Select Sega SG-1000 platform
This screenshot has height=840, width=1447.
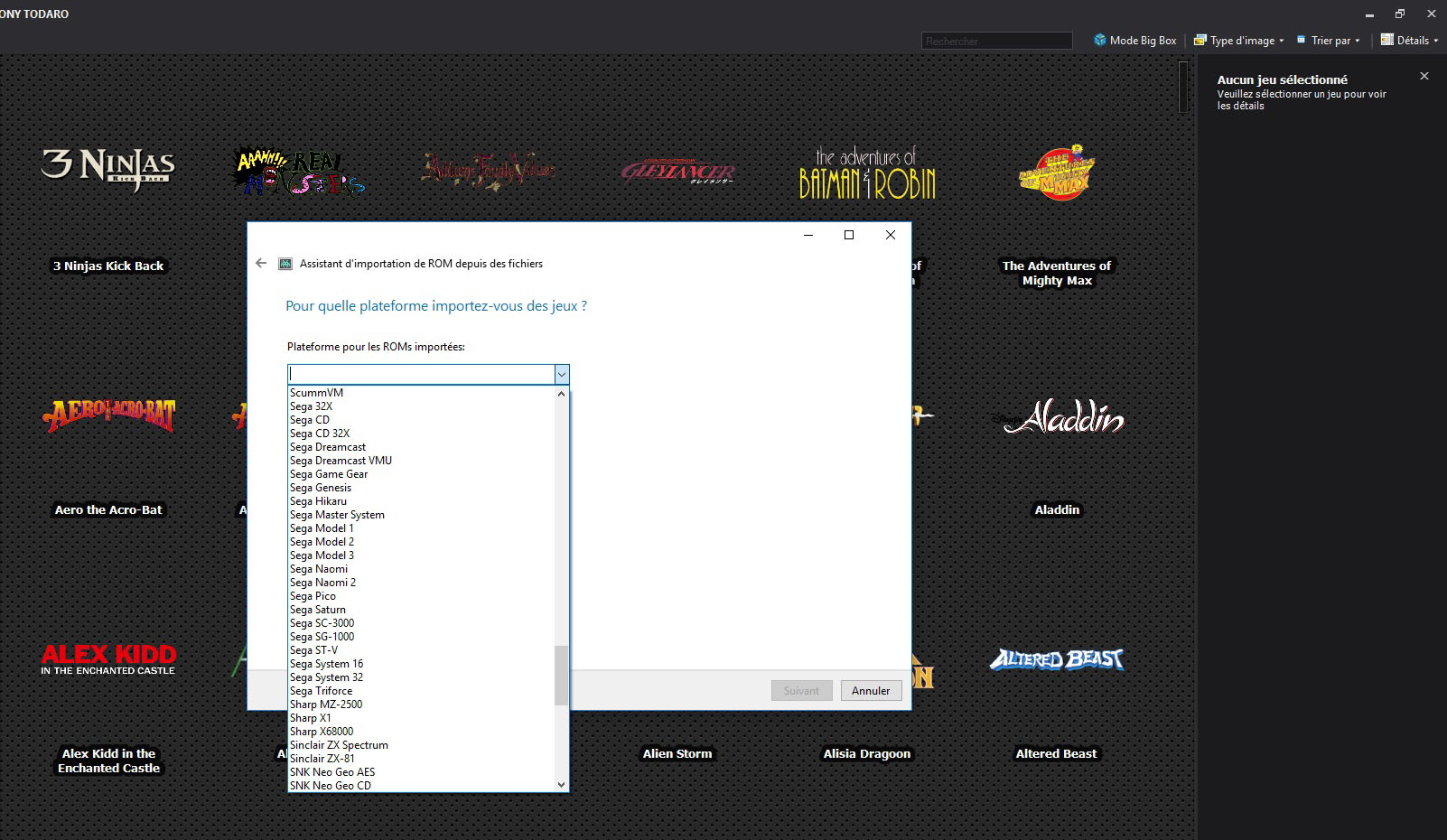coord(421,637)
